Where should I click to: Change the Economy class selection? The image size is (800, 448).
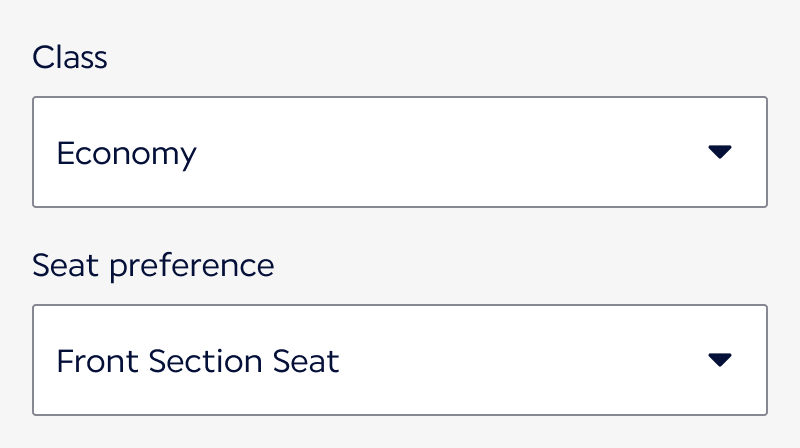tap(400, 152)
